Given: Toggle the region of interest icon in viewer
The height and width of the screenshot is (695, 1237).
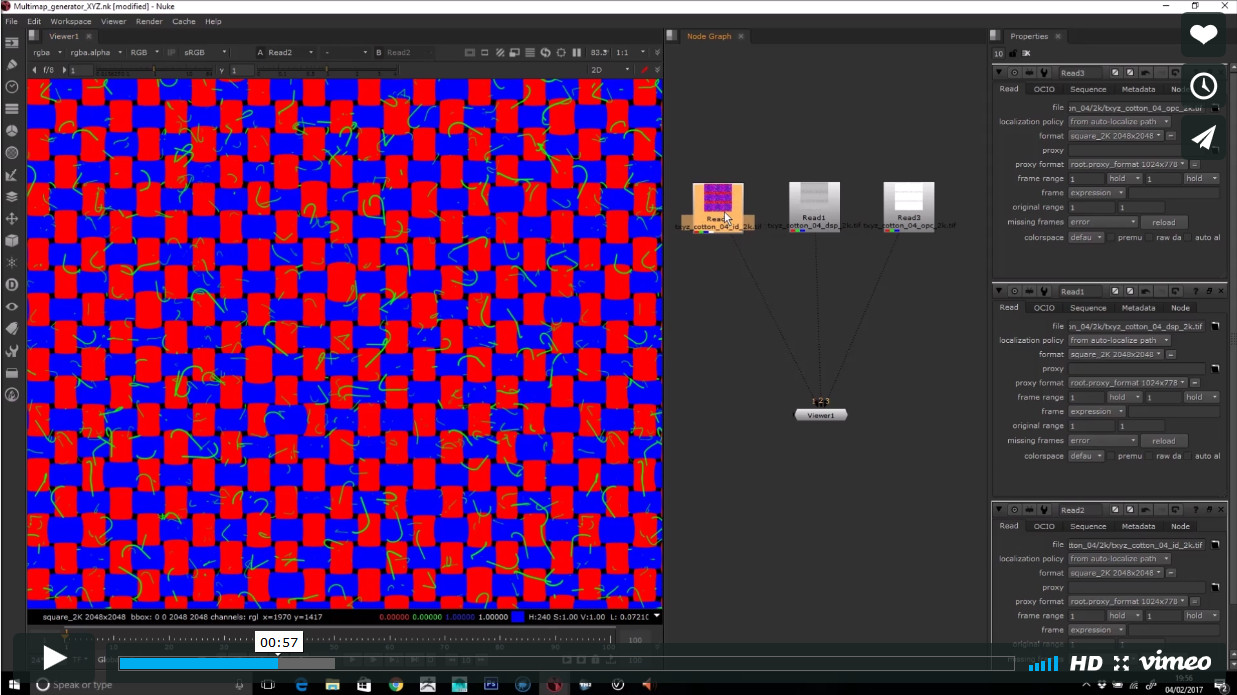Looking at the screenshot, I should point(561,52).
